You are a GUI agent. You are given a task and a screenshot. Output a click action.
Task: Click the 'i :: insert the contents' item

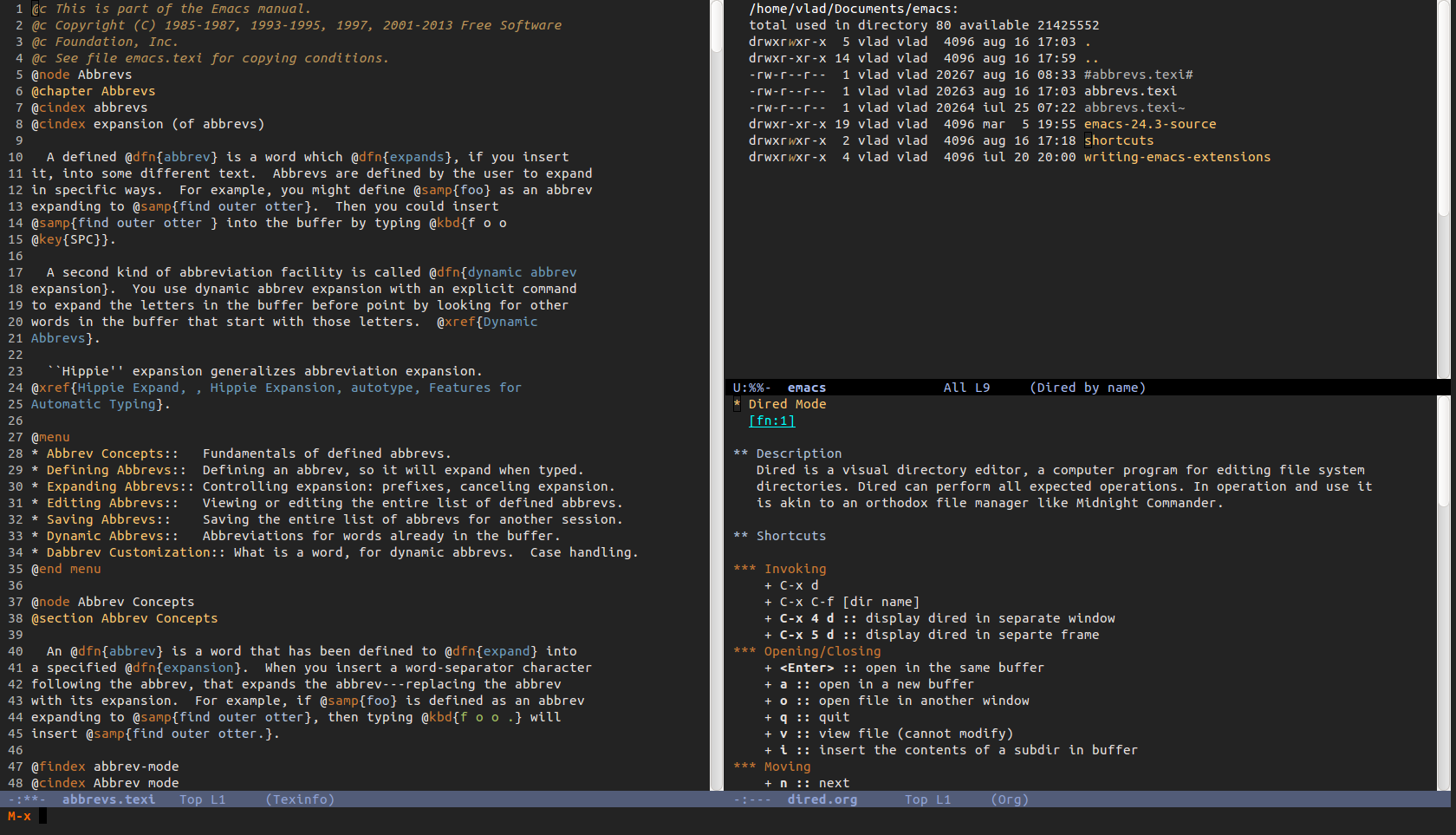(x=951, y=750)
